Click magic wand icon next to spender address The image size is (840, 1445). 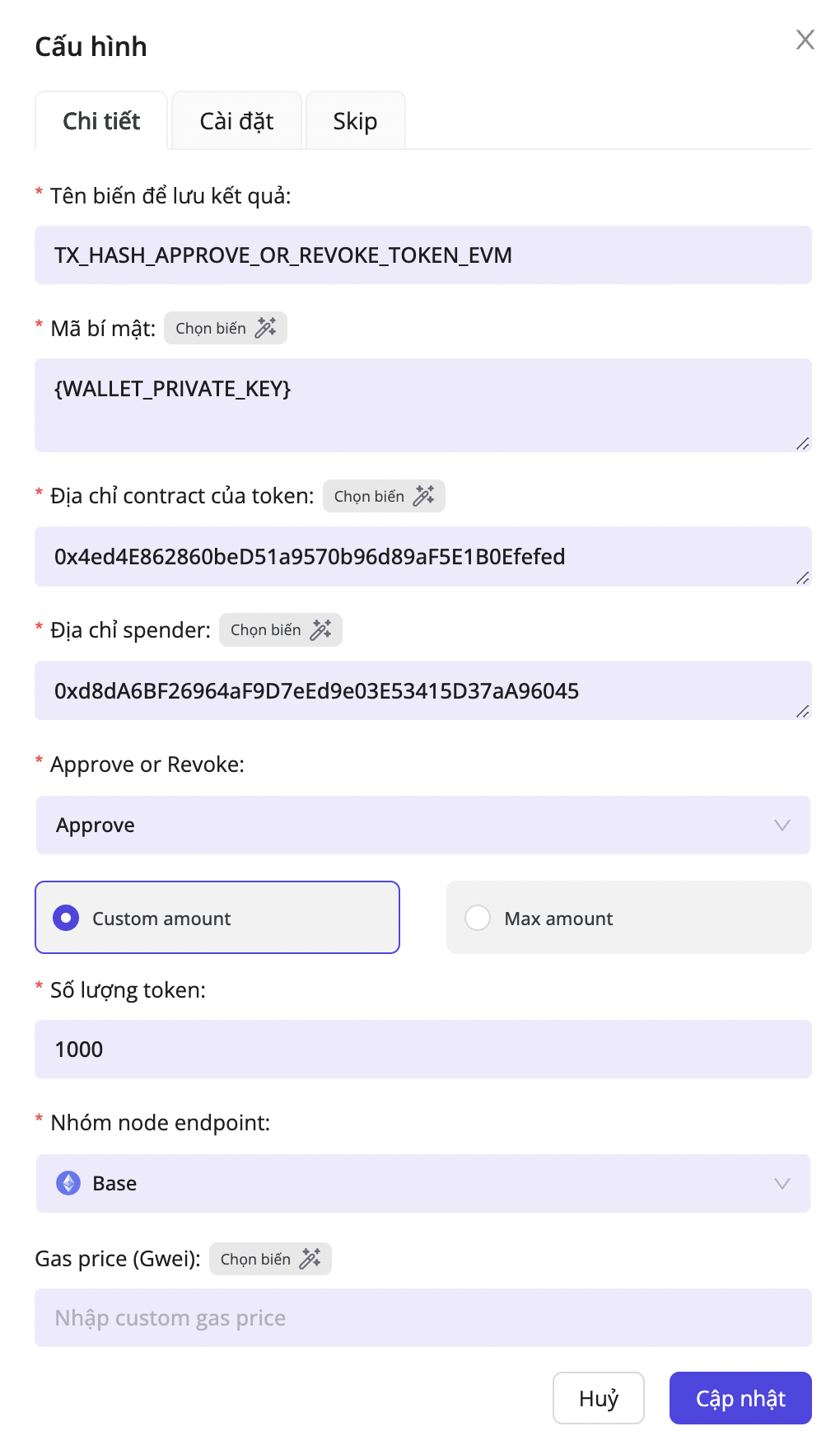(x=320, y=630)
